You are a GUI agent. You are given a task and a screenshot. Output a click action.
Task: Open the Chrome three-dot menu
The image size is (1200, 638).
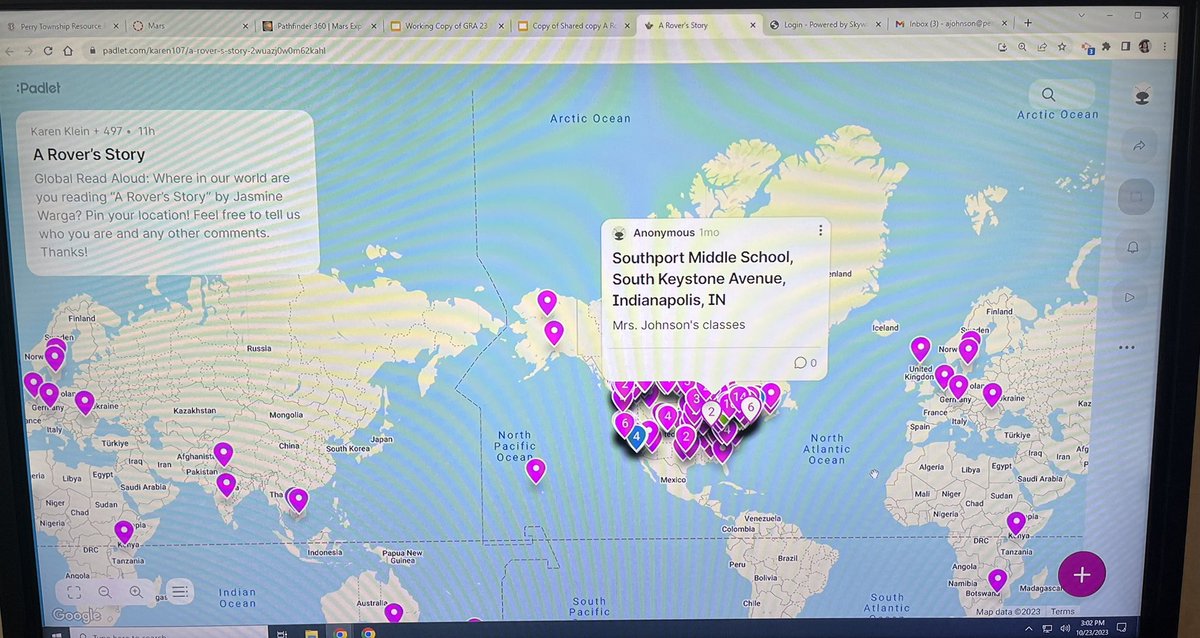pos(1163,47)
